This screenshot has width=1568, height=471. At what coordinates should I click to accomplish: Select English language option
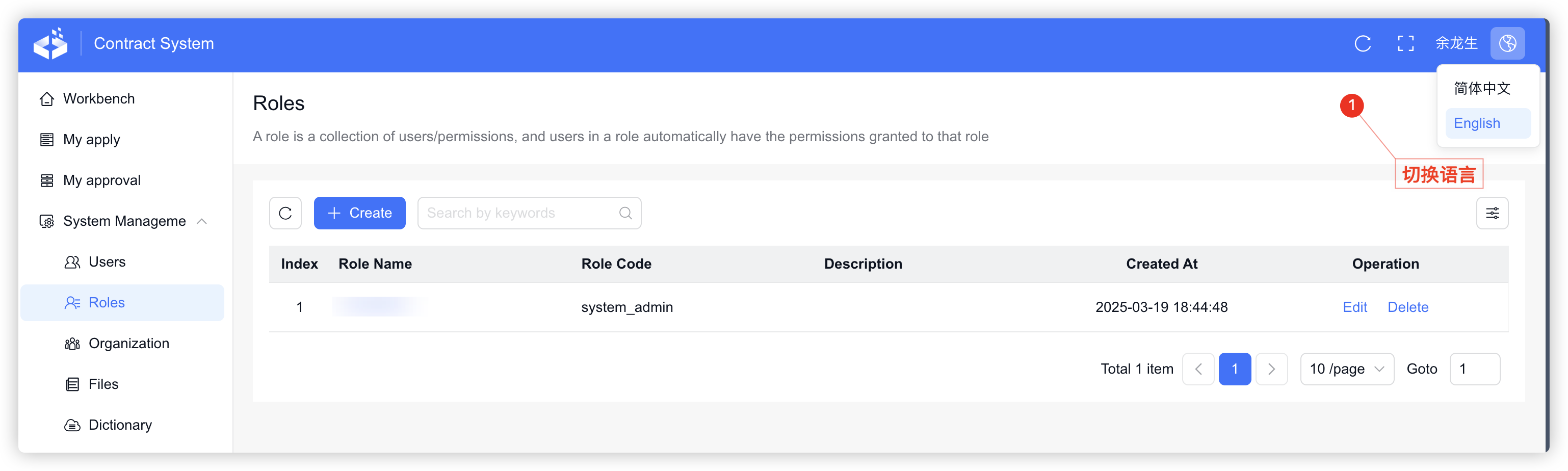(1477, 123)
